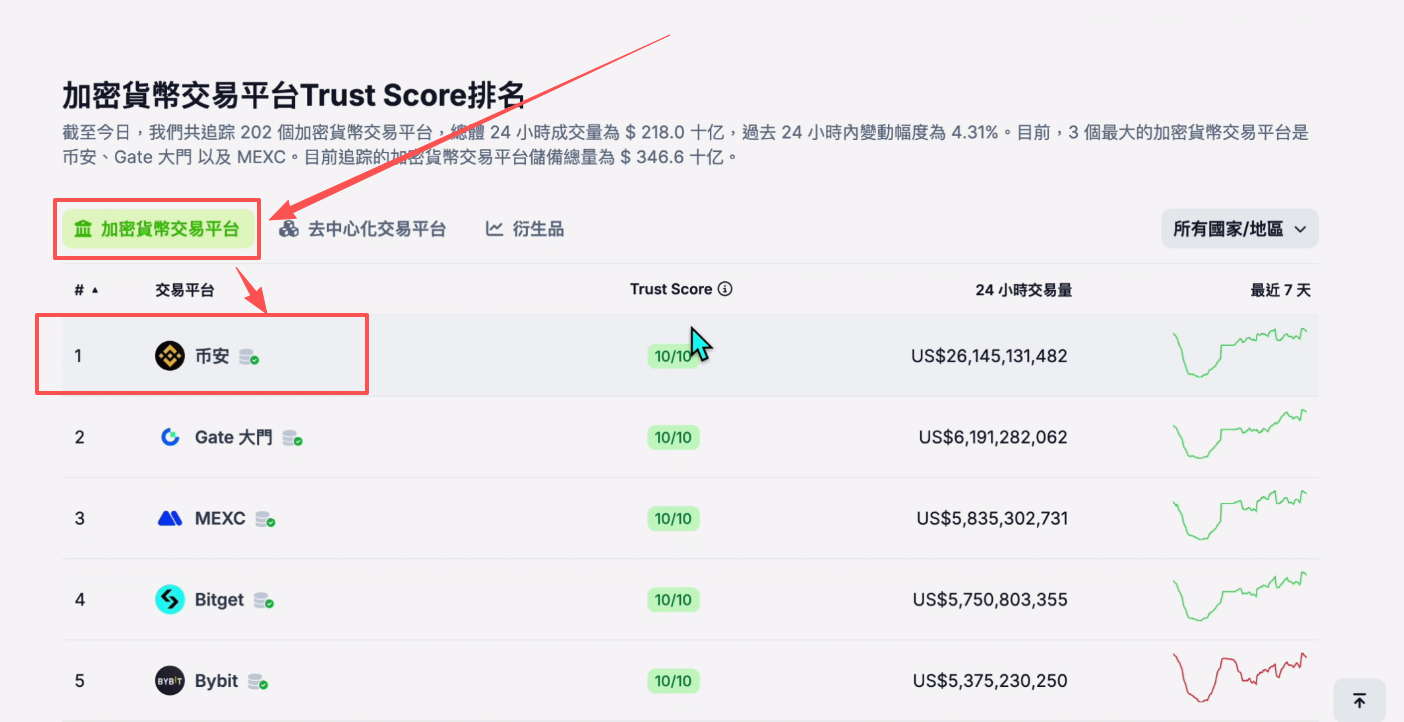
Task: Click the reserves badge beside MEXC
Action: coord(265,519)
